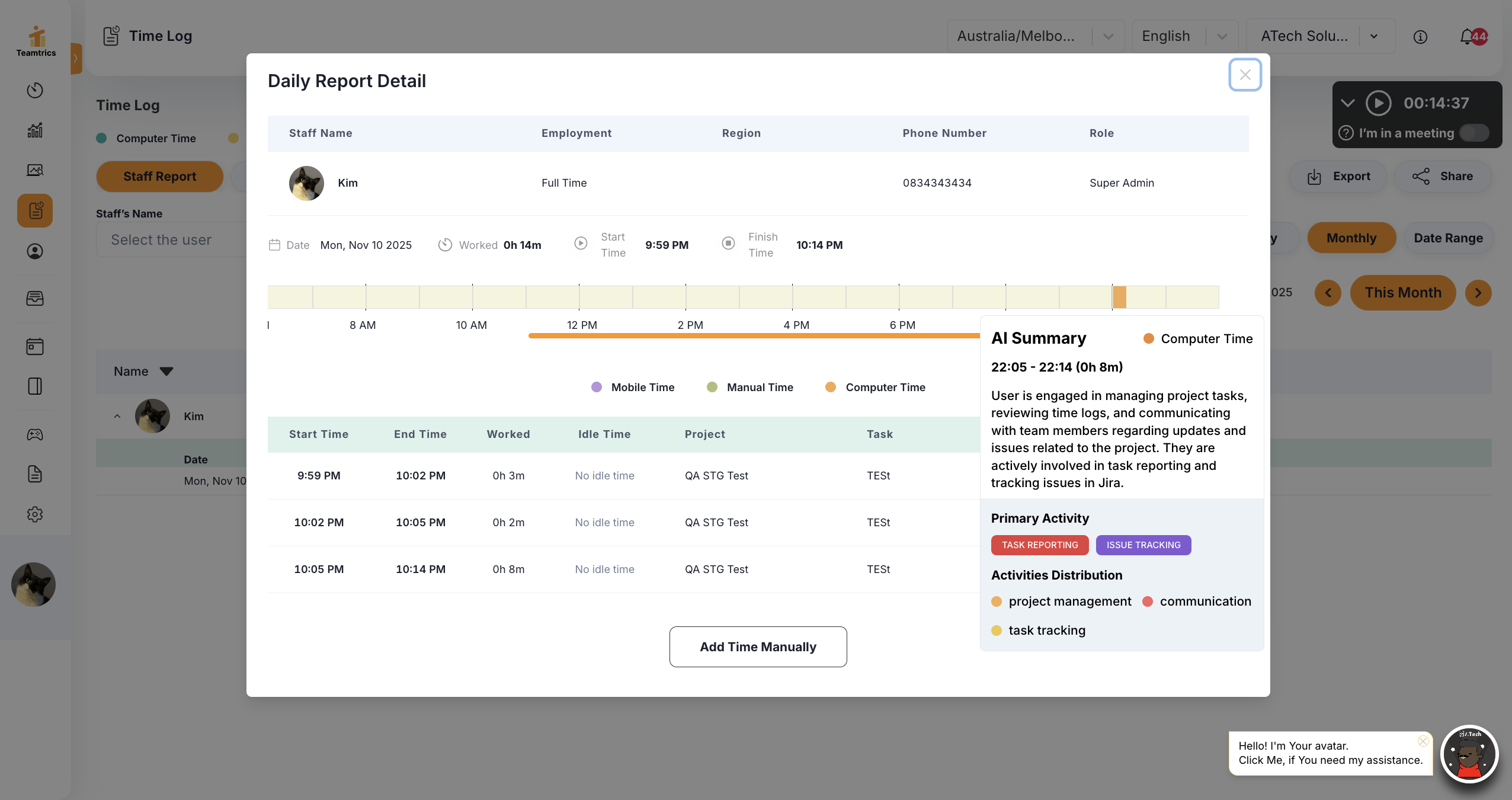Click the Add Time Manually button
The image size is (1512, 800).
(x=758, y=647)
